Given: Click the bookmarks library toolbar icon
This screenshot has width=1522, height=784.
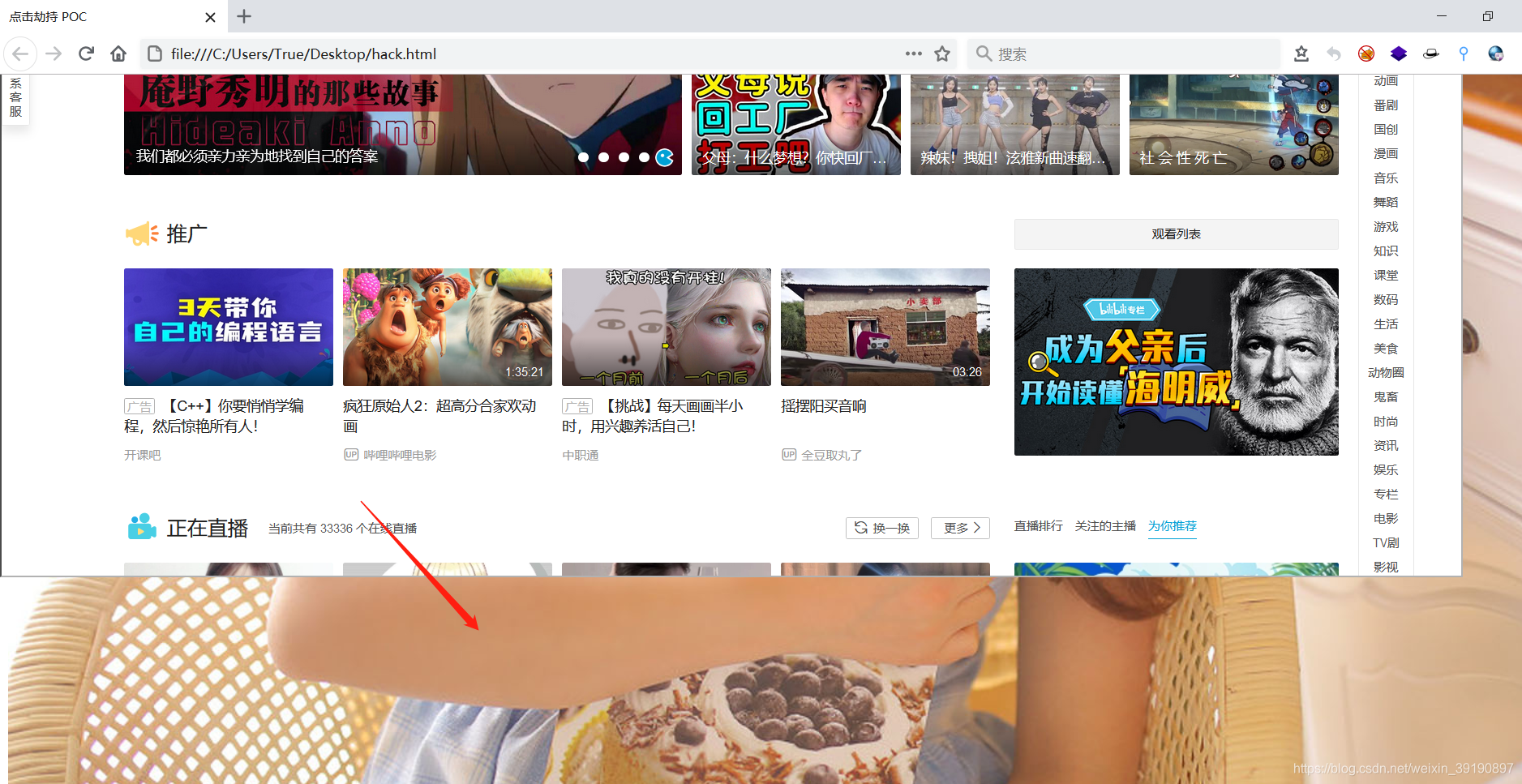Looking at the screenshot, I should pyautogui.click(x=1301, y=54).
